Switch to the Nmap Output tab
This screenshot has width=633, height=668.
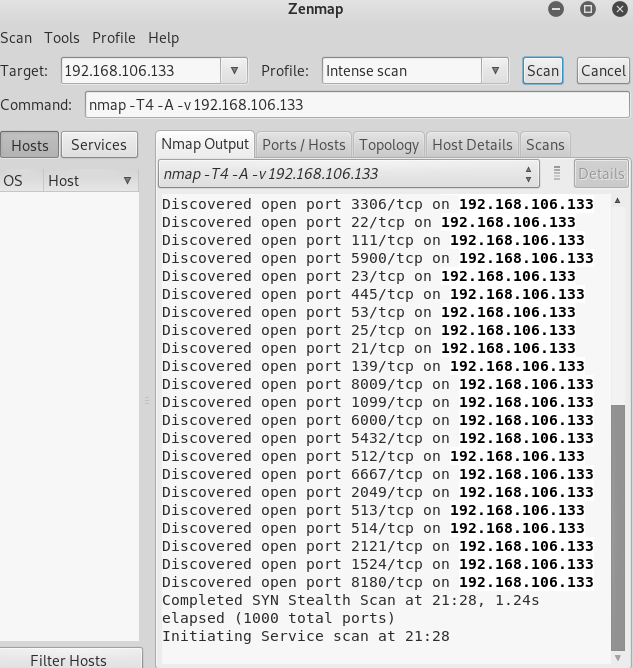coord(205,144)
